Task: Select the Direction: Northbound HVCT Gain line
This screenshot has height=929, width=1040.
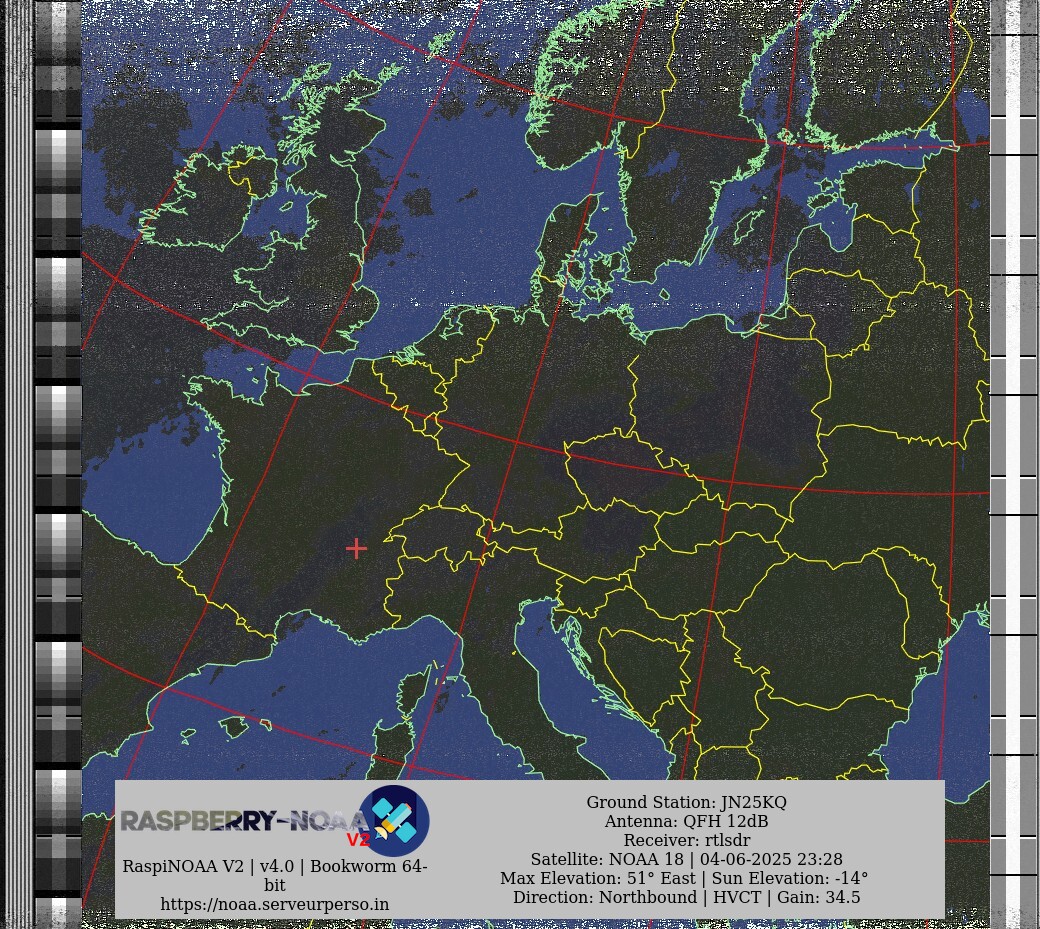Action: point(686,898)
